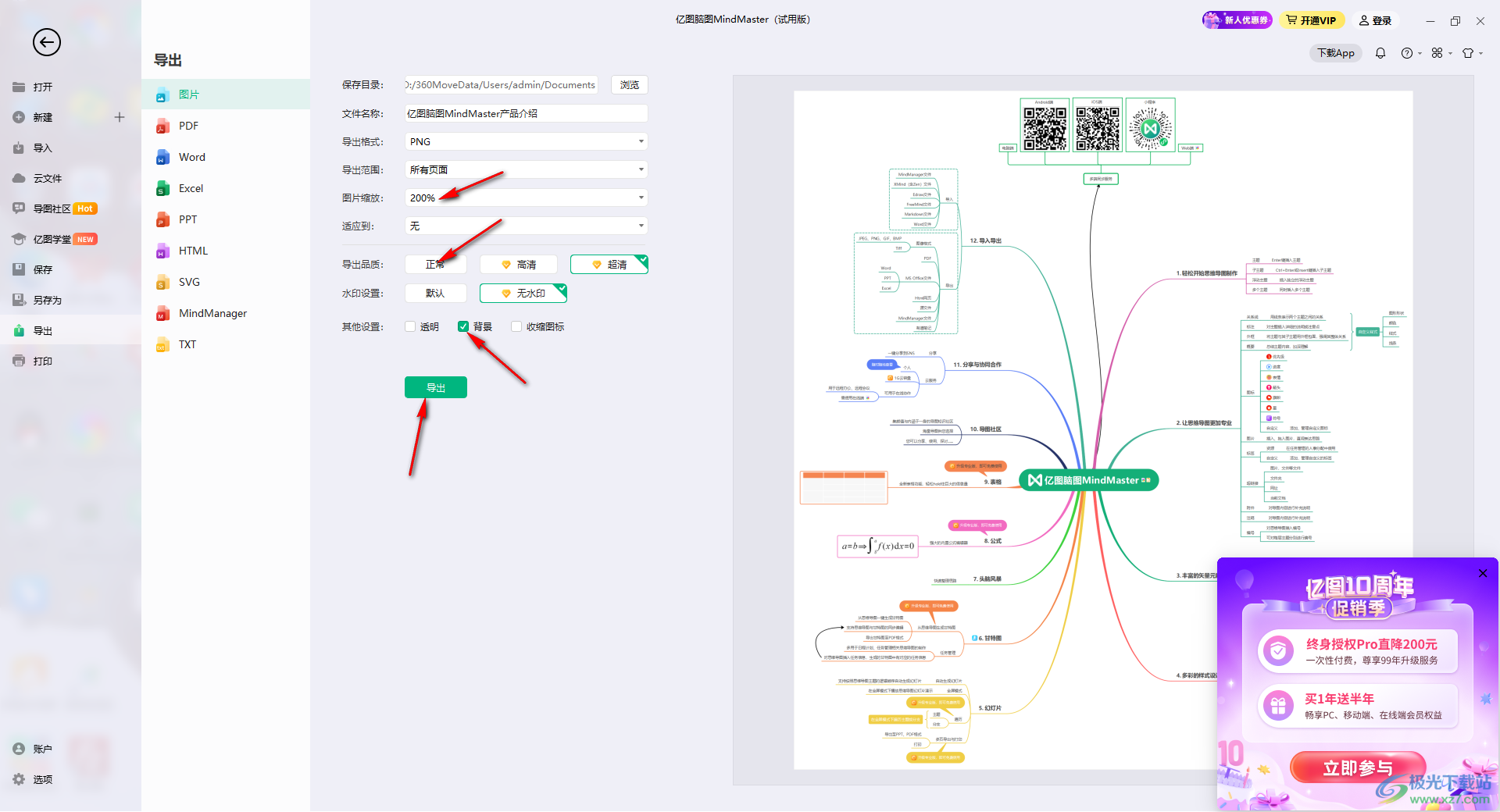Image resolution: width=1500 pixels, height=812 pixels.
Task: Open the 导出 menu item in sidebar
Action: click(x=70, y=330)
